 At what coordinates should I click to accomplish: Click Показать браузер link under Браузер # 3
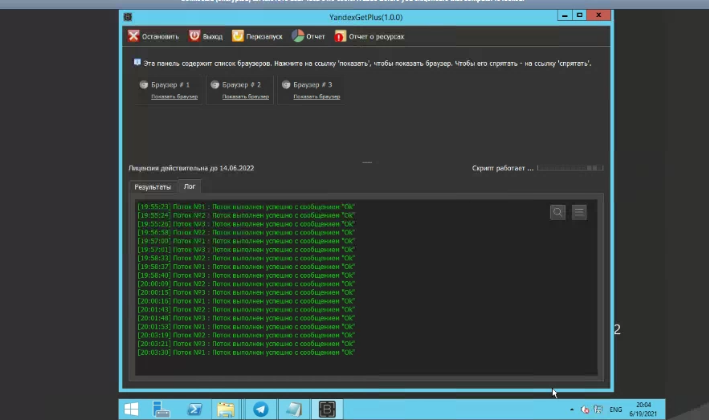click(x=317, y=96)
